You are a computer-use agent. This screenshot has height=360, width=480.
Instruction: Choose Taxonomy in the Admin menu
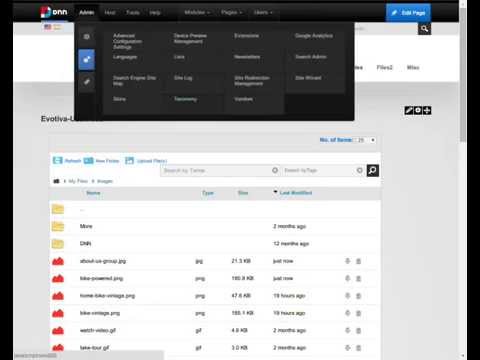coord(185,99)
